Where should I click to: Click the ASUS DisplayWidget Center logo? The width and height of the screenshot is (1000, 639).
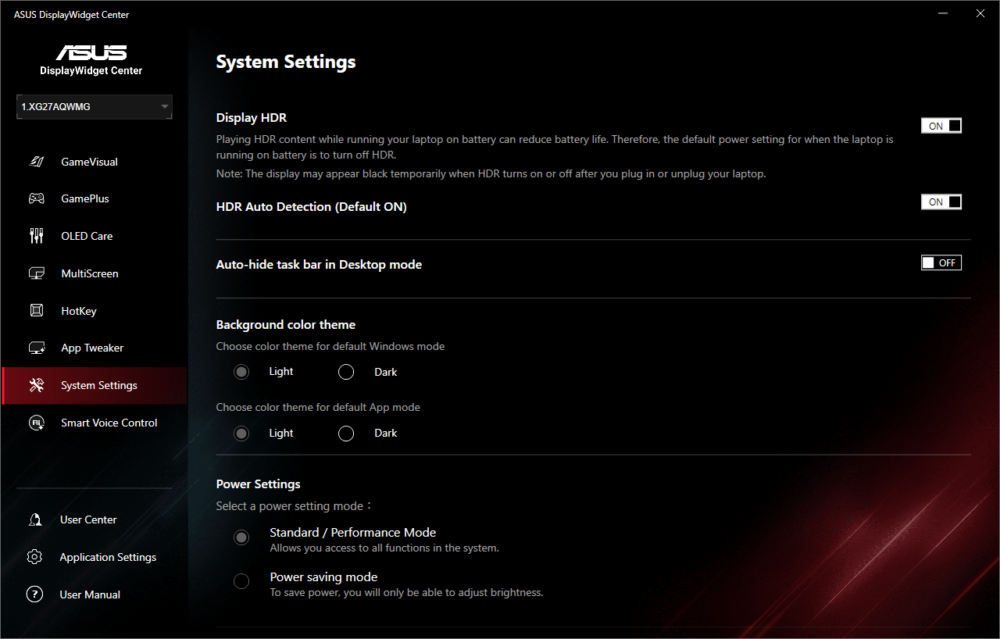pyautogui.click(x=91, y=60)
